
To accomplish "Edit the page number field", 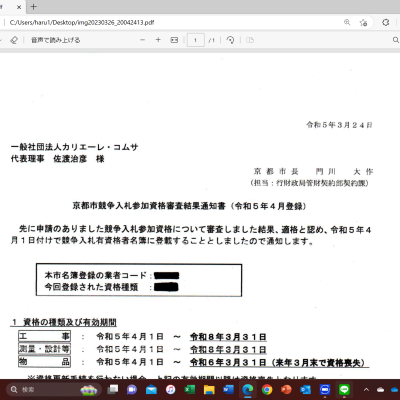I will (x=195, y=40).
